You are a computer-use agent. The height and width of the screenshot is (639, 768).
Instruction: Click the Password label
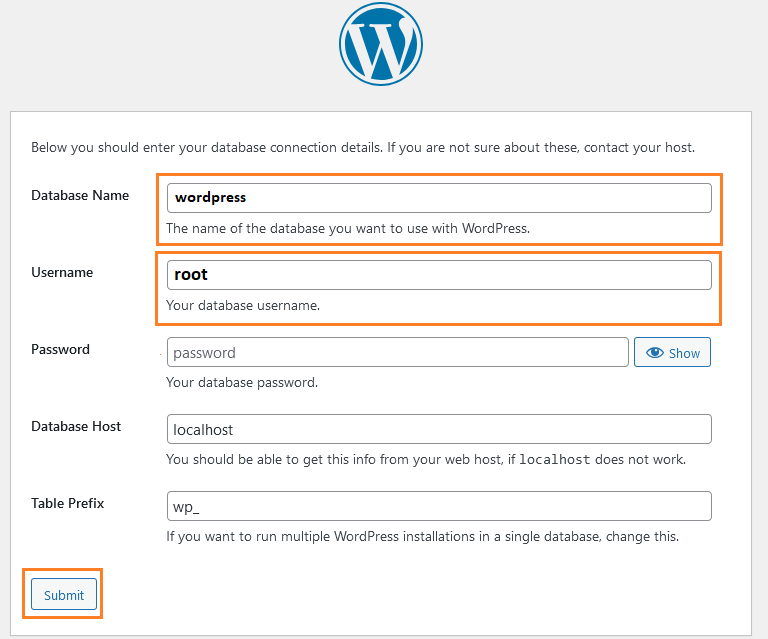click(60, 349)
